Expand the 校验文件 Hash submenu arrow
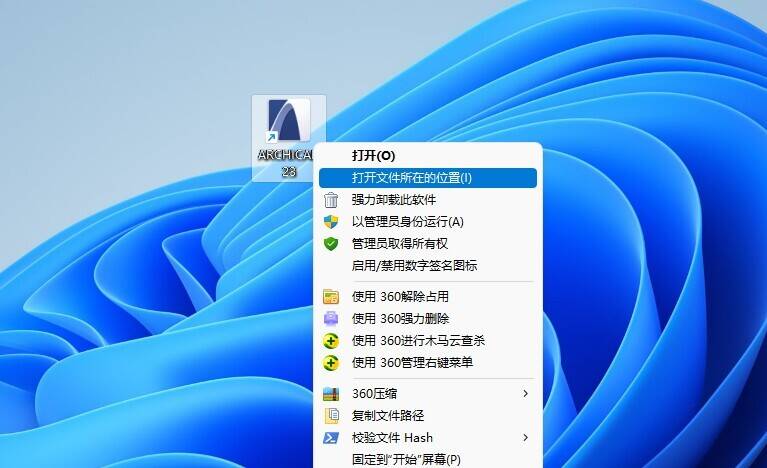Viewport: 767px width, 468px height. [525, 438]
